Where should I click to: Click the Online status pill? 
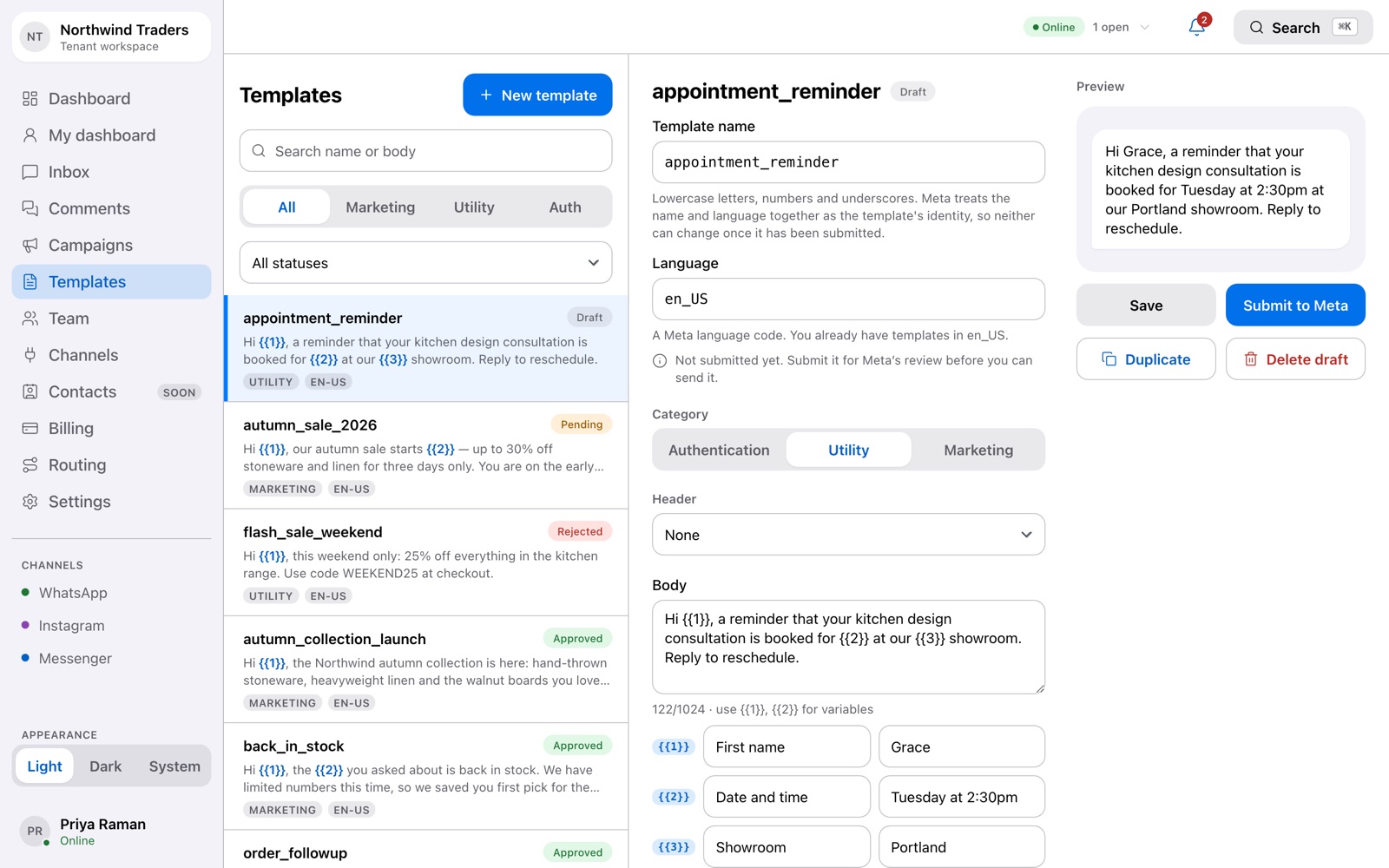coord(1054,28)
